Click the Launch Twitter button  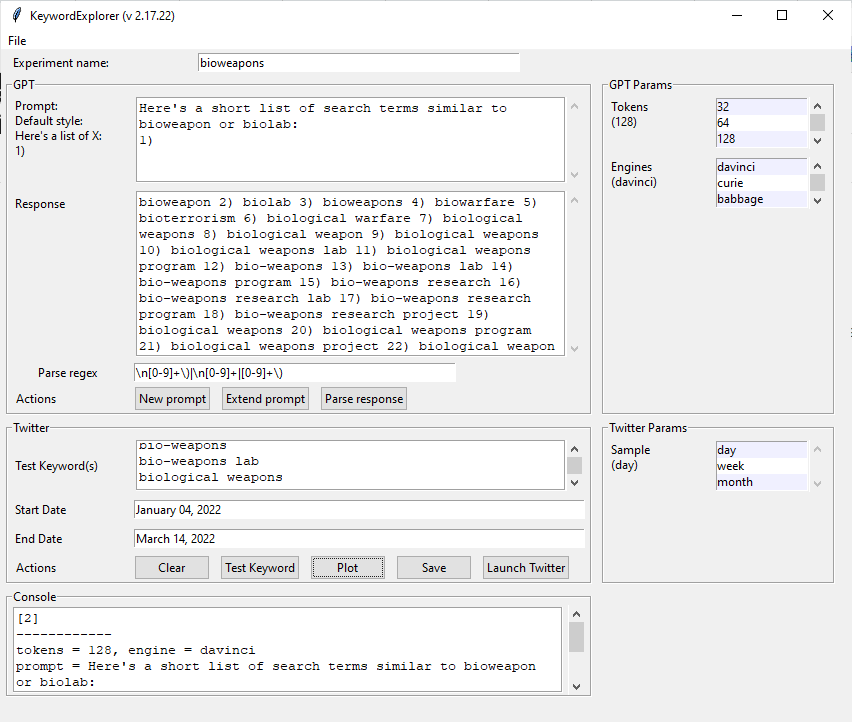(x=526, y=568)
